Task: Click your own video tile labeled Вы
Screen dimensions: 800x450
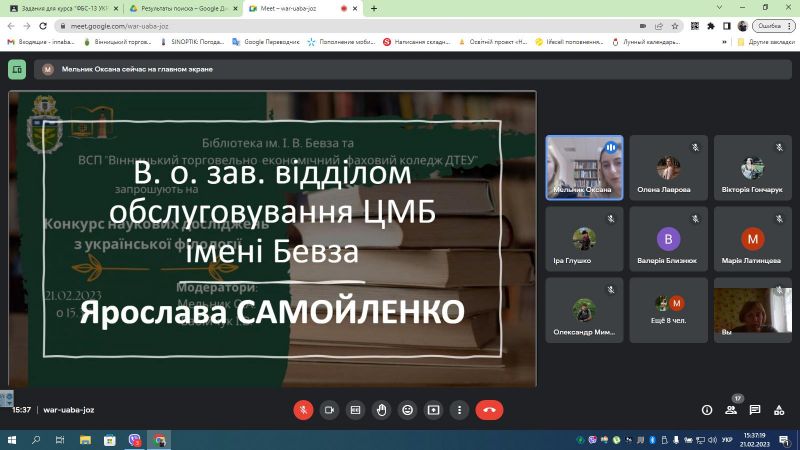Action: [753, 310]
